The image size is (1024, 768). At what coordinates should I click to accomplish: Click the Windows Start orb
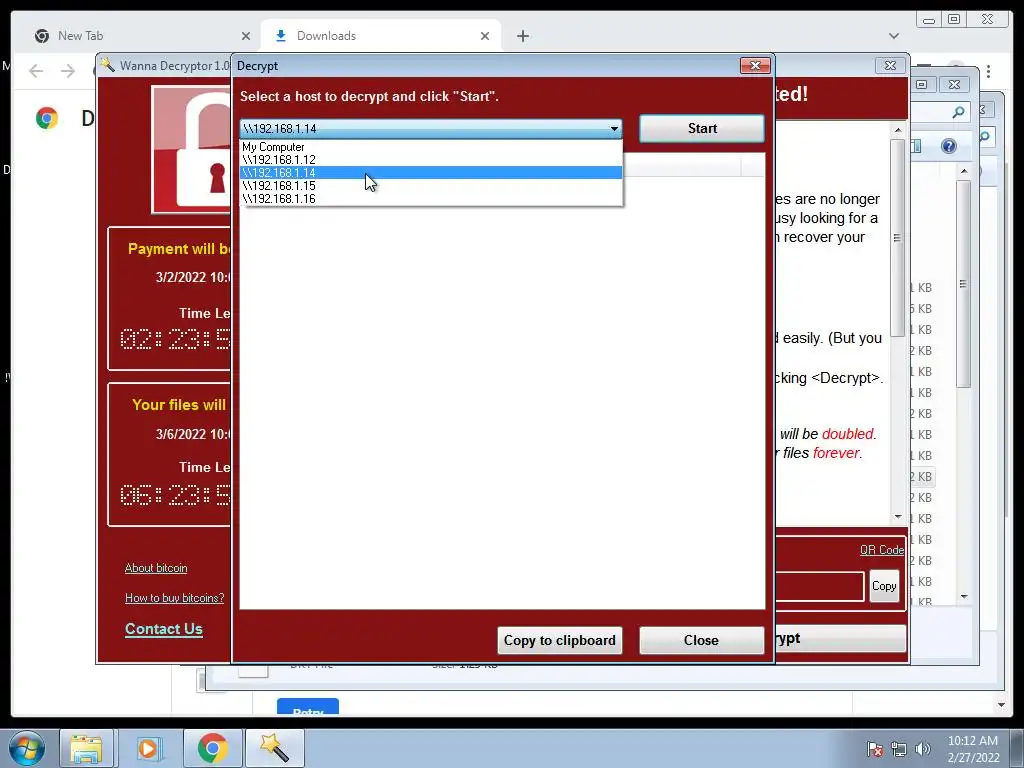[x=27, y=748]
